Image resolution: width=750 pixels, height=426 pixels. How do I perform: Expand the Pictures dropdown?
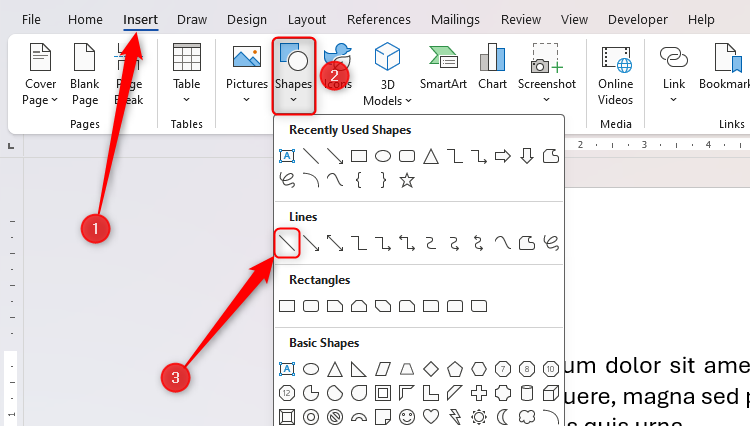coord(246,73)
